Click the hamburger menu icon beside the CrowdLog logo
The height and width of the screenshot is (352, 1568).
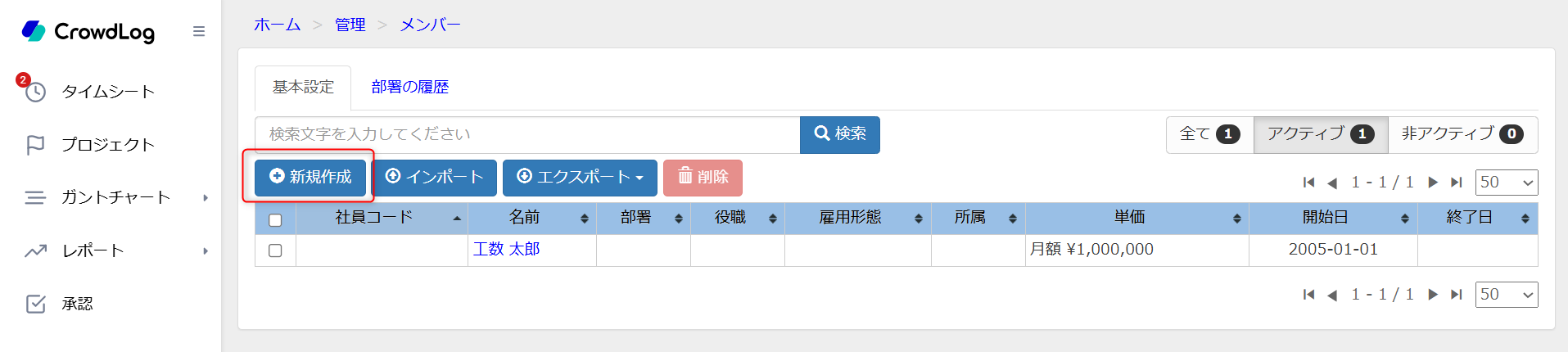(198, 31)
